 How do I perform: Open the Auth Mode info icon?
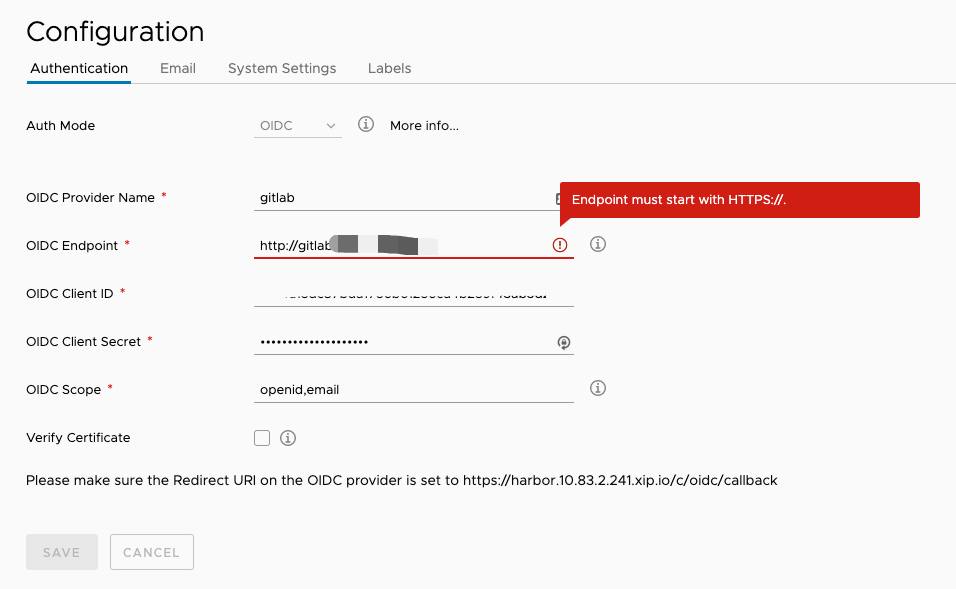coord(366,124)
